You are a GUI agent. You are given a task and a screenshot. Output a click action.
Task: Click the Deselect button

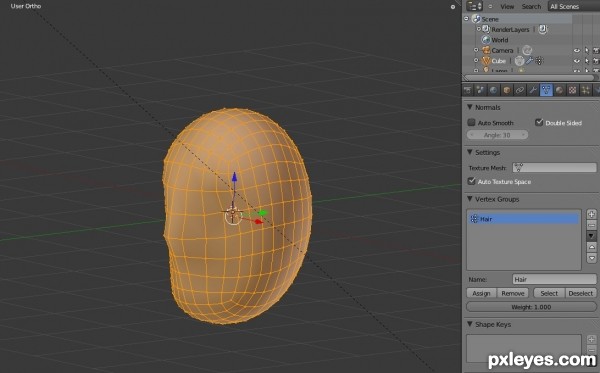580,293
